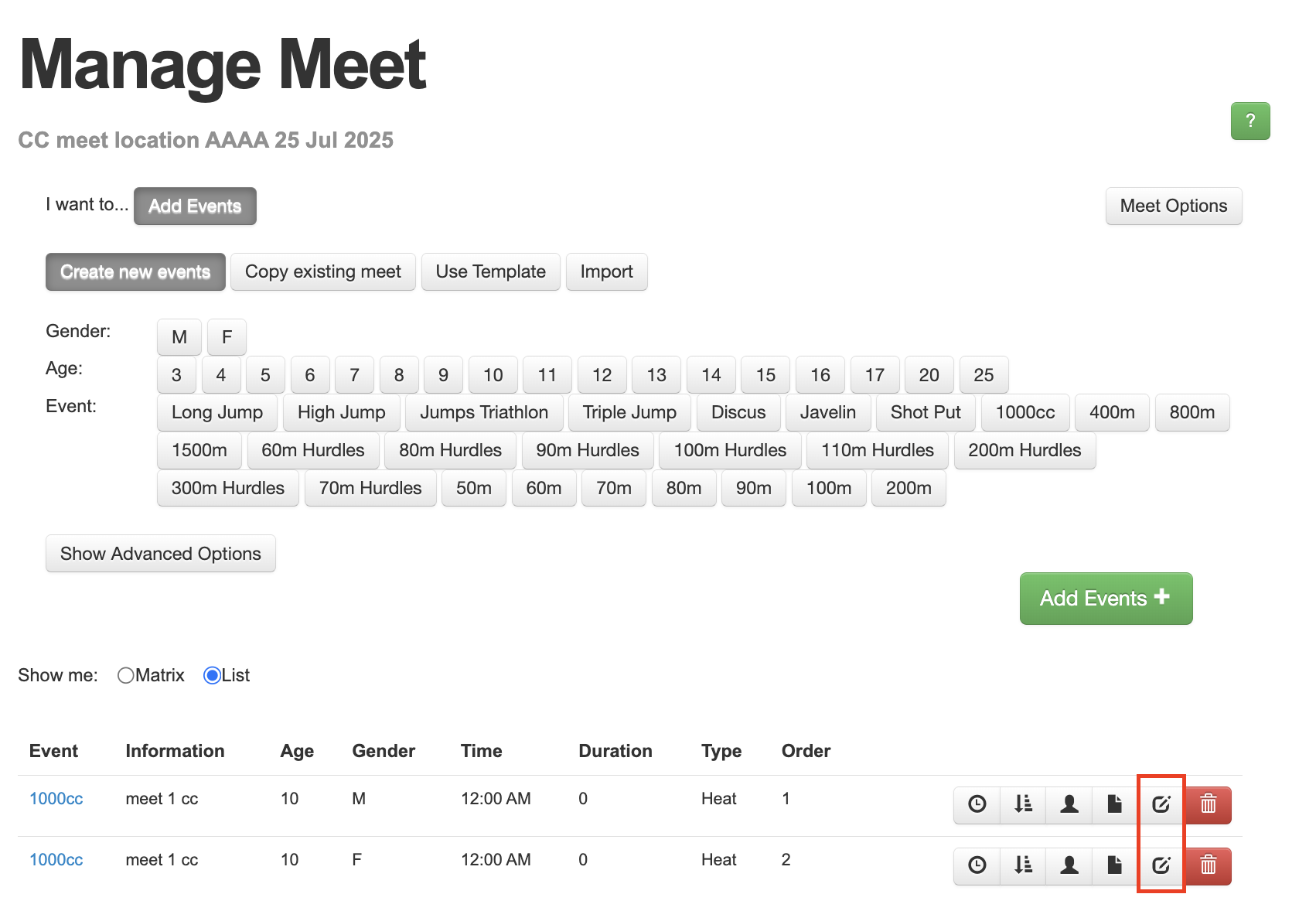The width and height of the screenshot is (1316, 911).
Task: Click the person icon in the female 1000cc row
Action: point(1069,865)
